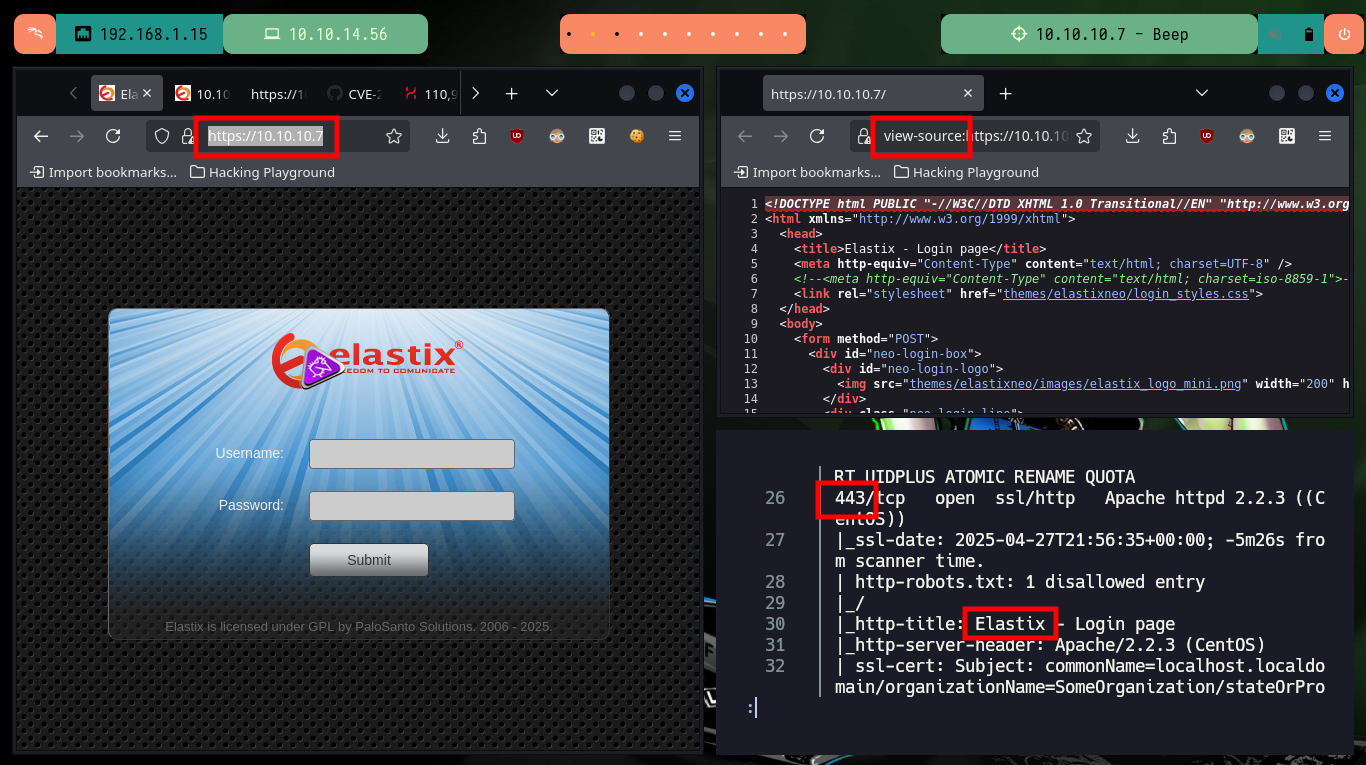Viewport: 1366px width, 765px height.
Task: Click the workspace dots switcher in top bar
Action: pos(682,34)
